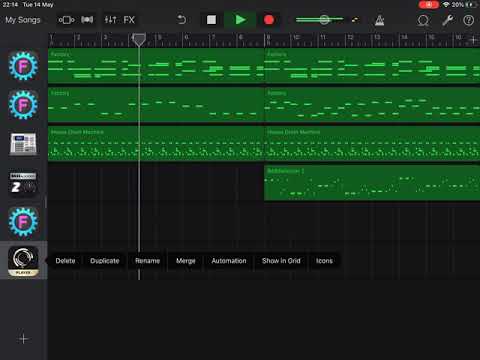Choose Automation from the track menu

tap(229, 261)
